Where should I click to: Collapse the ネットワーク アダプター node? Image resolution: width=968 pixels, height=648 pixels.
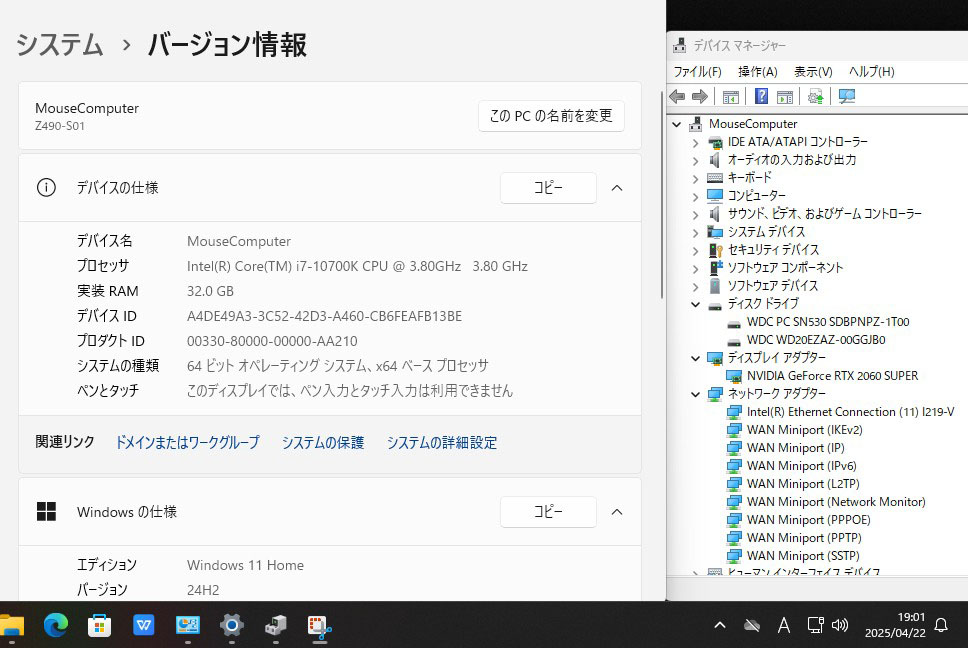(696, 394)
